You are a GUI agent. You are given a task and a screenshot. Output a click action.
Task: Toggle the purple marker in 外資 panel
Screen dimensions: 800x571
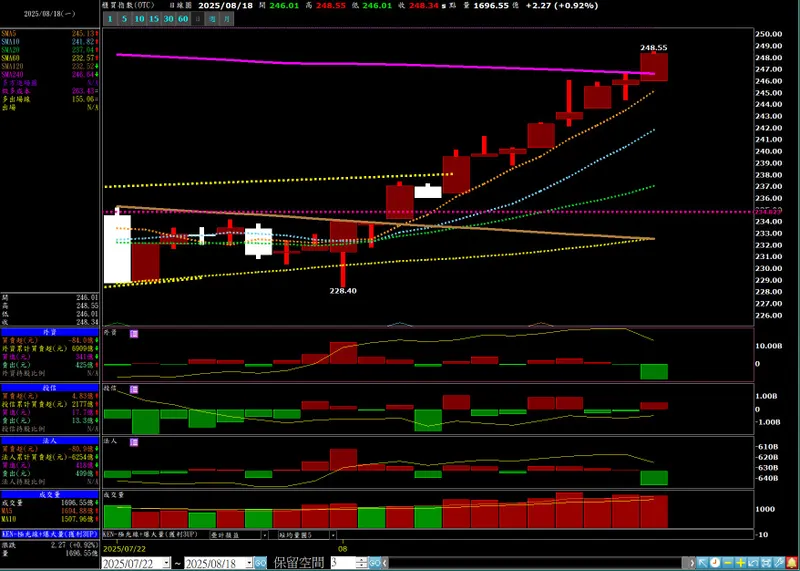[x=134, y=333]
